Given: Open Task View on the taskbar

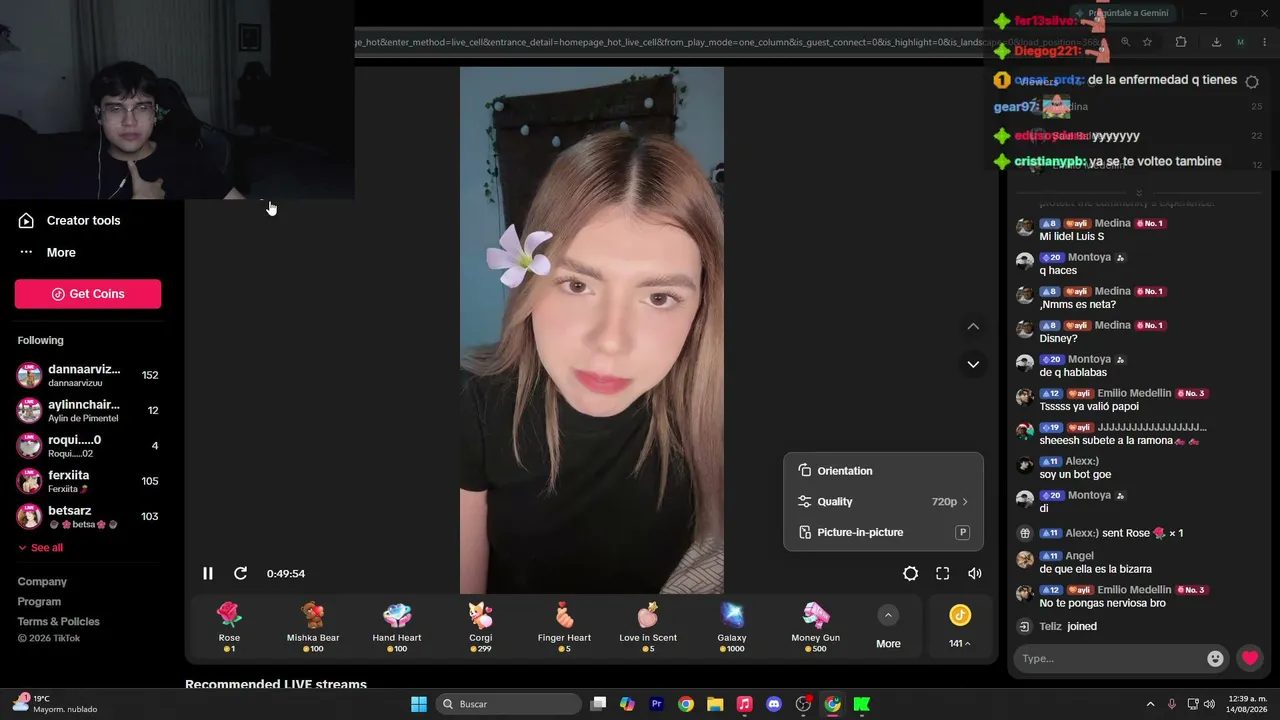Looking at the screenshot, I should click(598, 704).
